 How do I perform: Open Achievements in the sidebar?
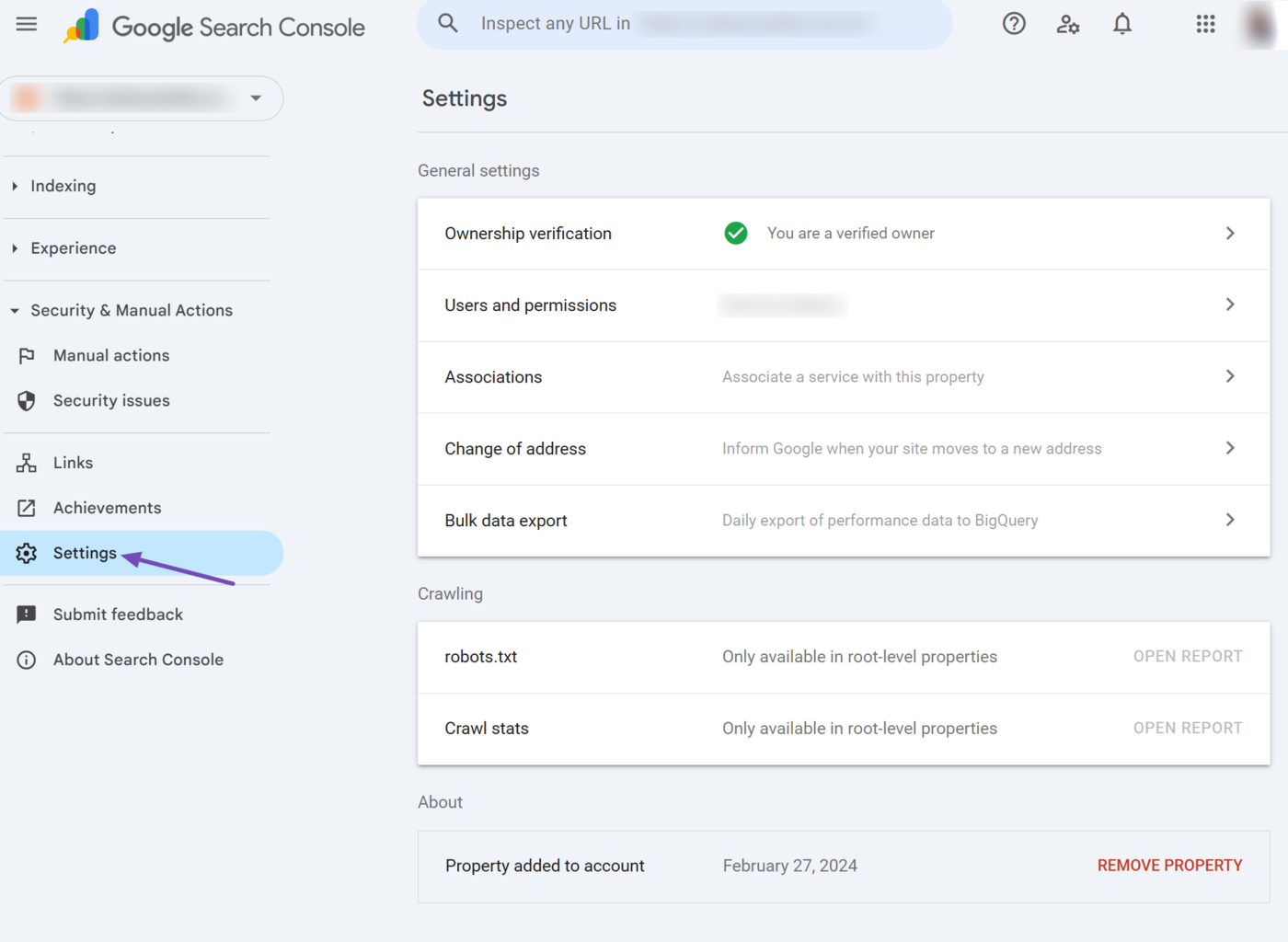tap(107, 508)
